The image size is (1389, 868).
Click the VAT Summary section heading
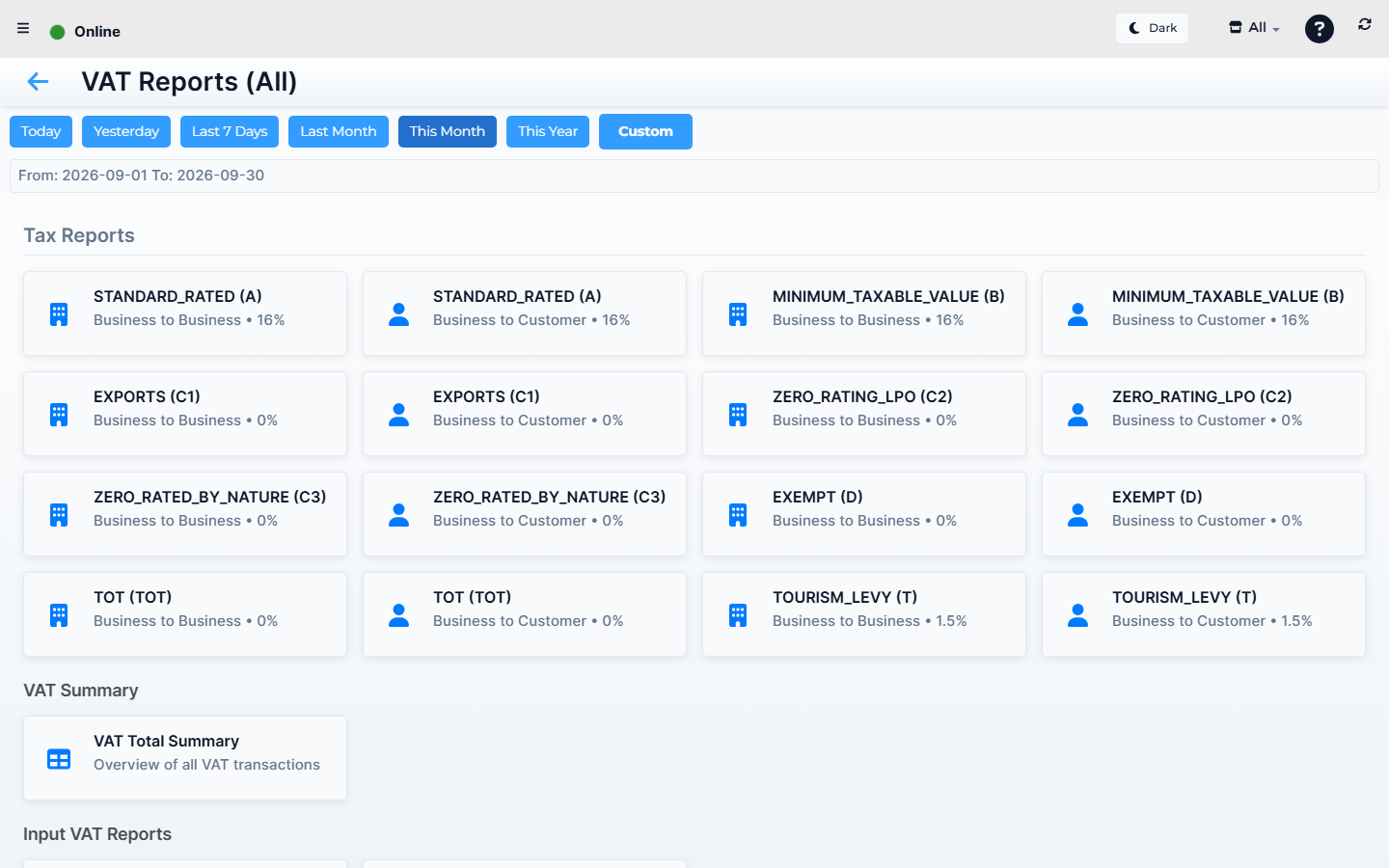pos(81,691)
